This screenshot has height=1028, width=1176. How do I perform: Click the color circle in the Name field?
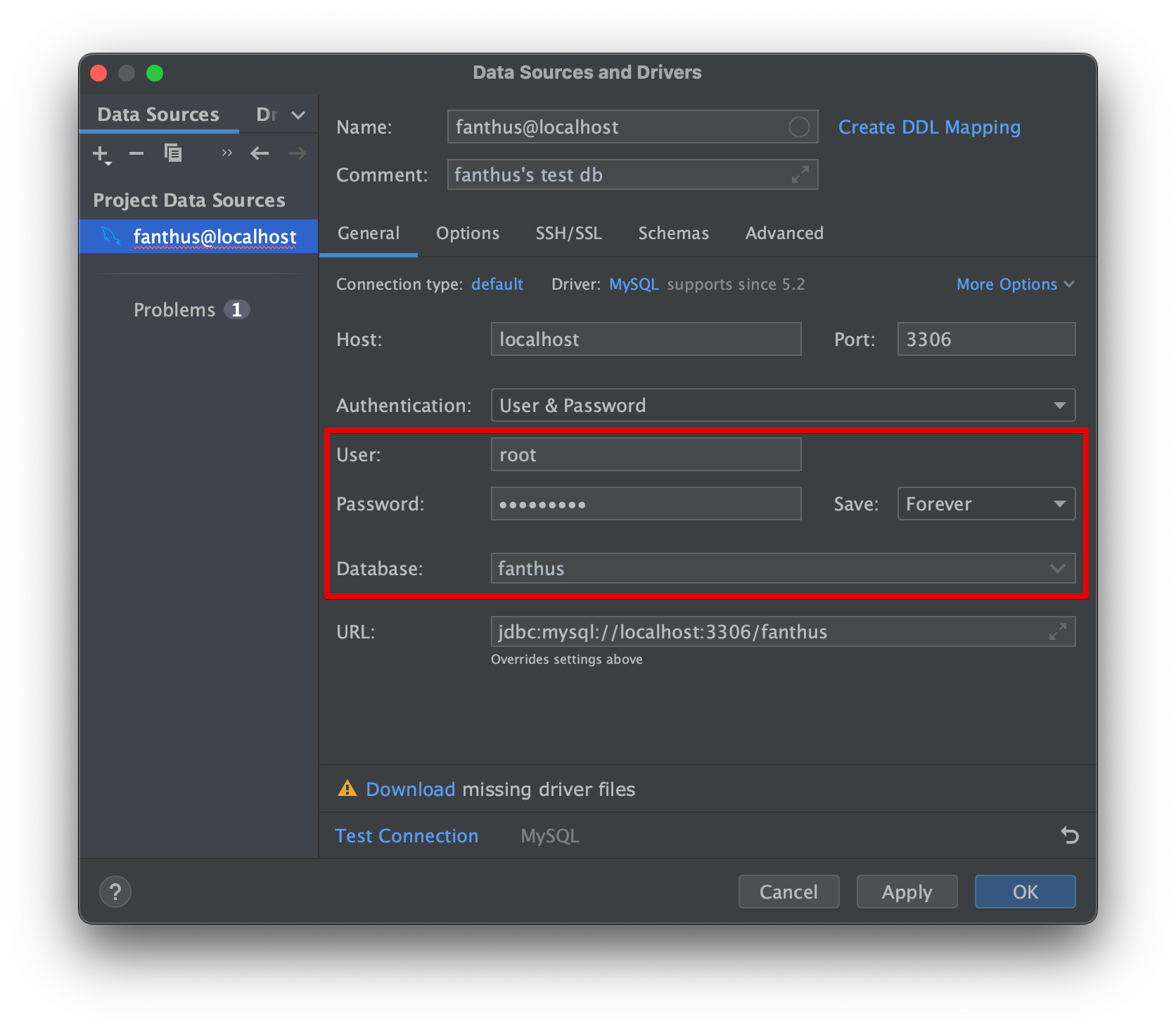coord(798,127)
